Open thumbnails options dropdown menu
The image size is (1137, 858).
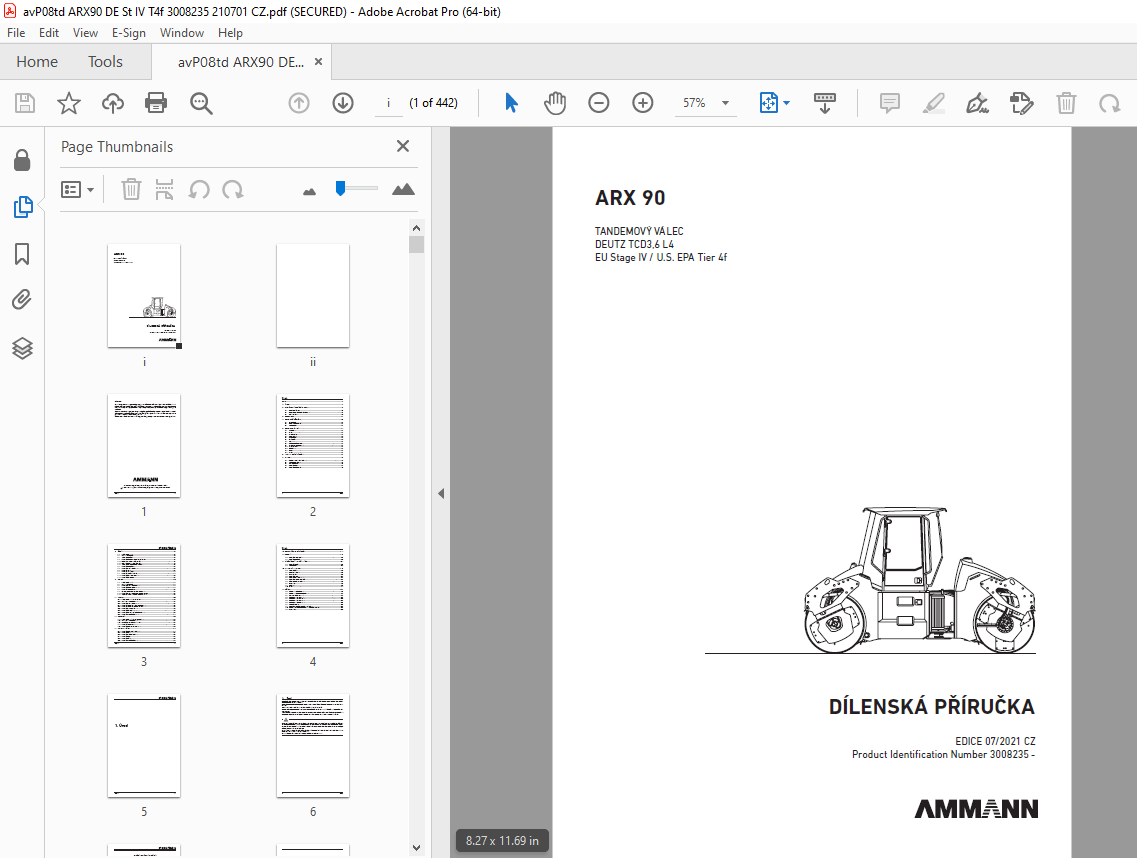pyautogui.click(x=78, y=189)
